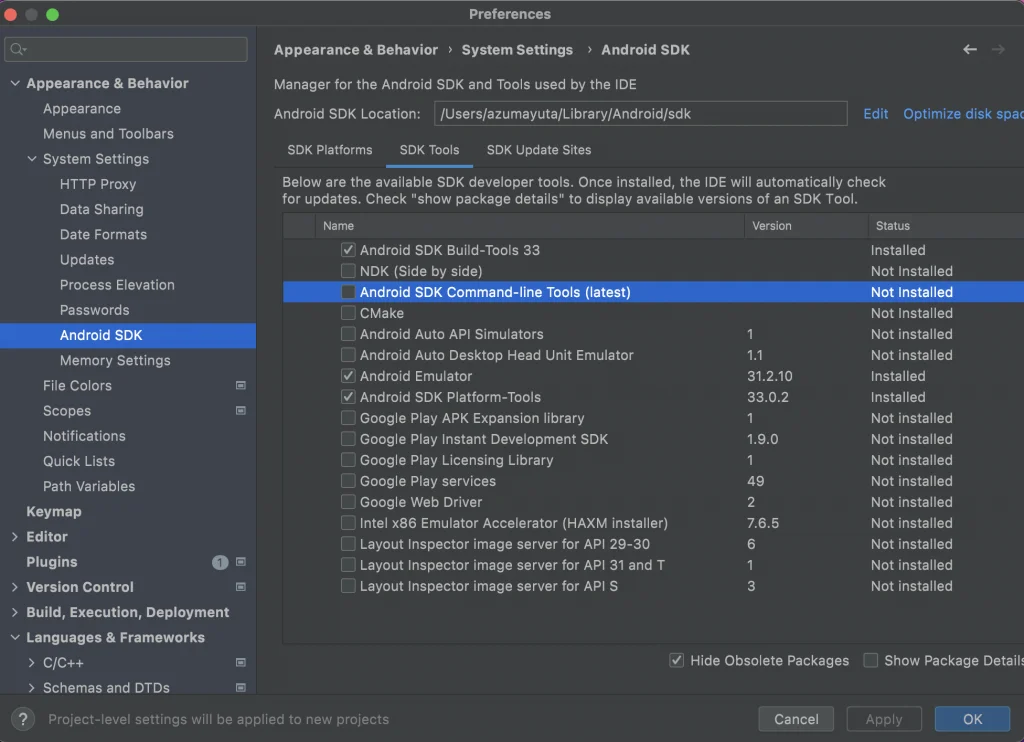Click the project-level icon beside Plugins
1024x742 pixels.
click(x=240, y=562)
